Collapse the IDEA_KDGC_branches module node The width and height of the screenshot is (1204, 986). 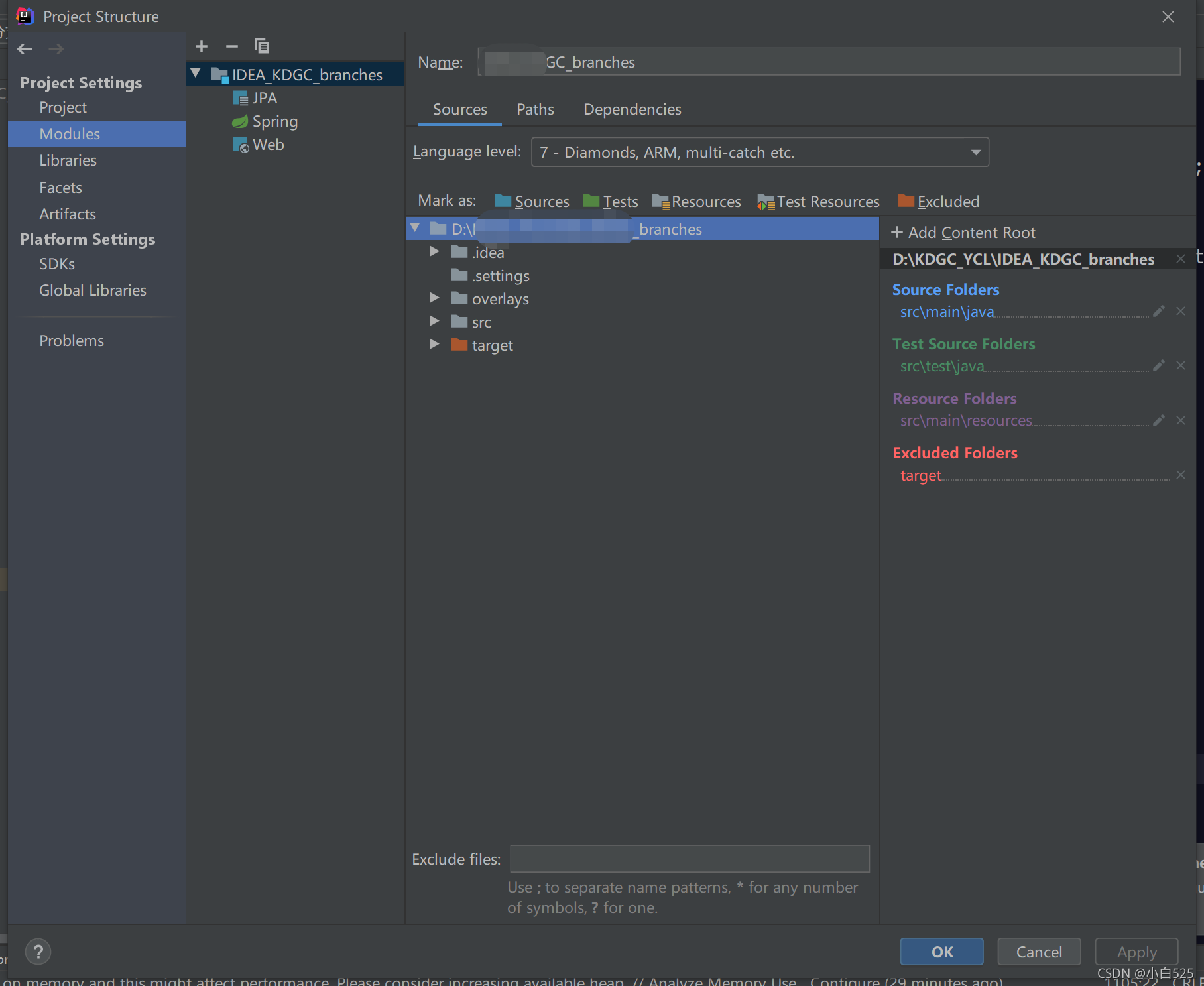(x=196, y=74)
